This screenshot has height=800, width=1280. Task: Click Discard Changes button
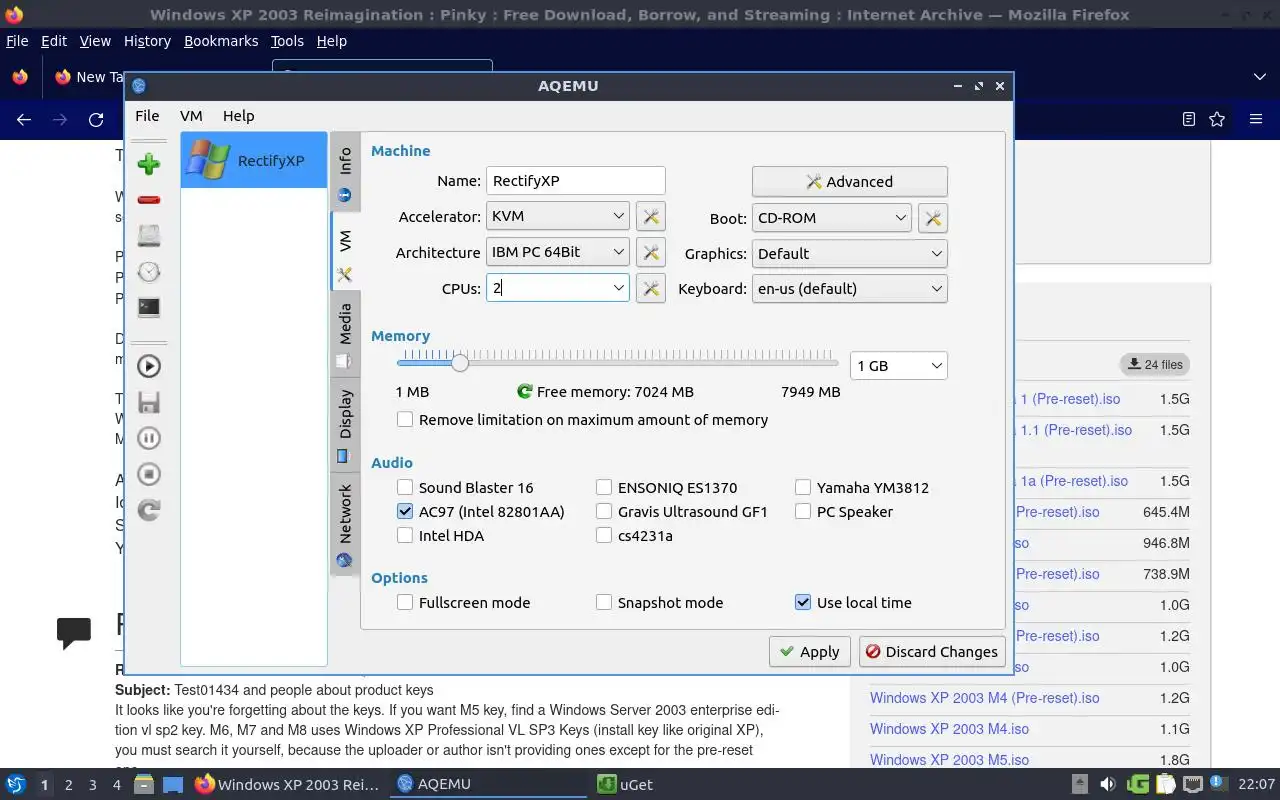[931, 652]
